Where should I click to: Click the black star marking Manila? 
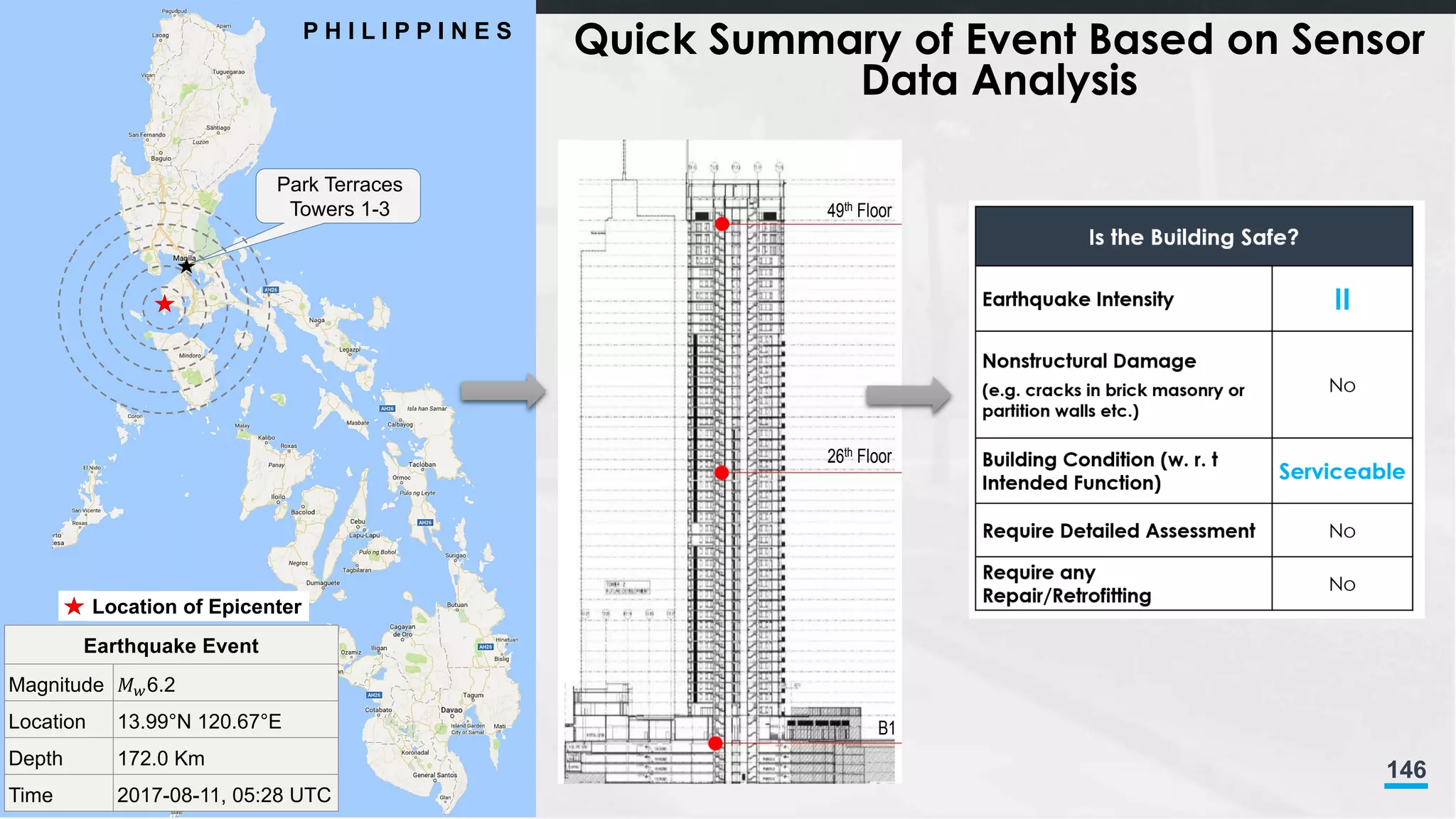coord(186,267)
